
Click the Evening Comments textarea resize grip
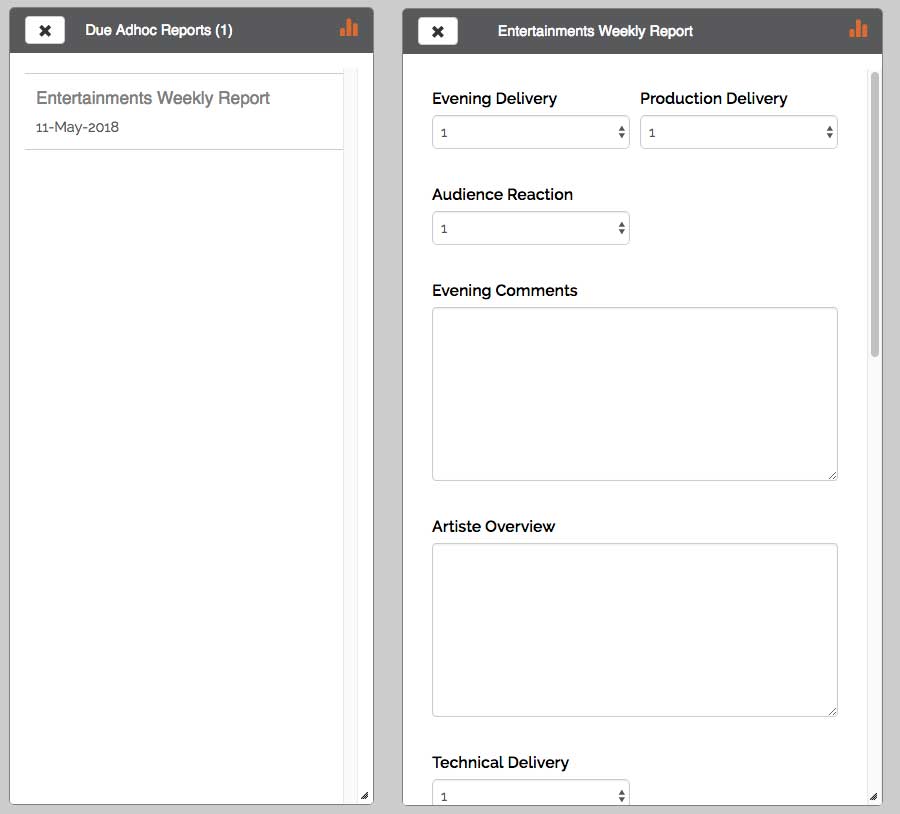[832, 475]
